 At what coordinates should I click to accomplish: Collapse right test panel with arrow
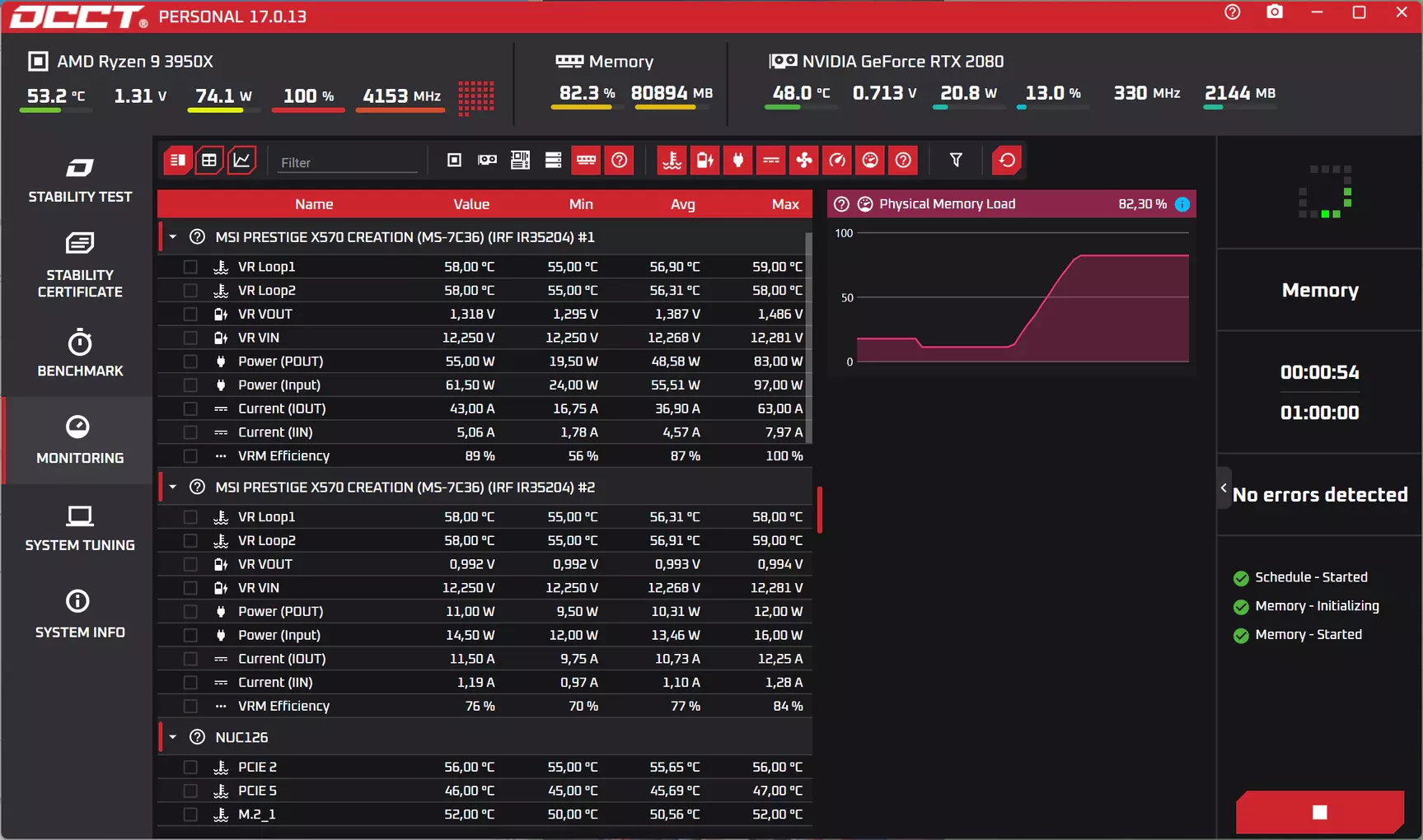click(1224, 488)
